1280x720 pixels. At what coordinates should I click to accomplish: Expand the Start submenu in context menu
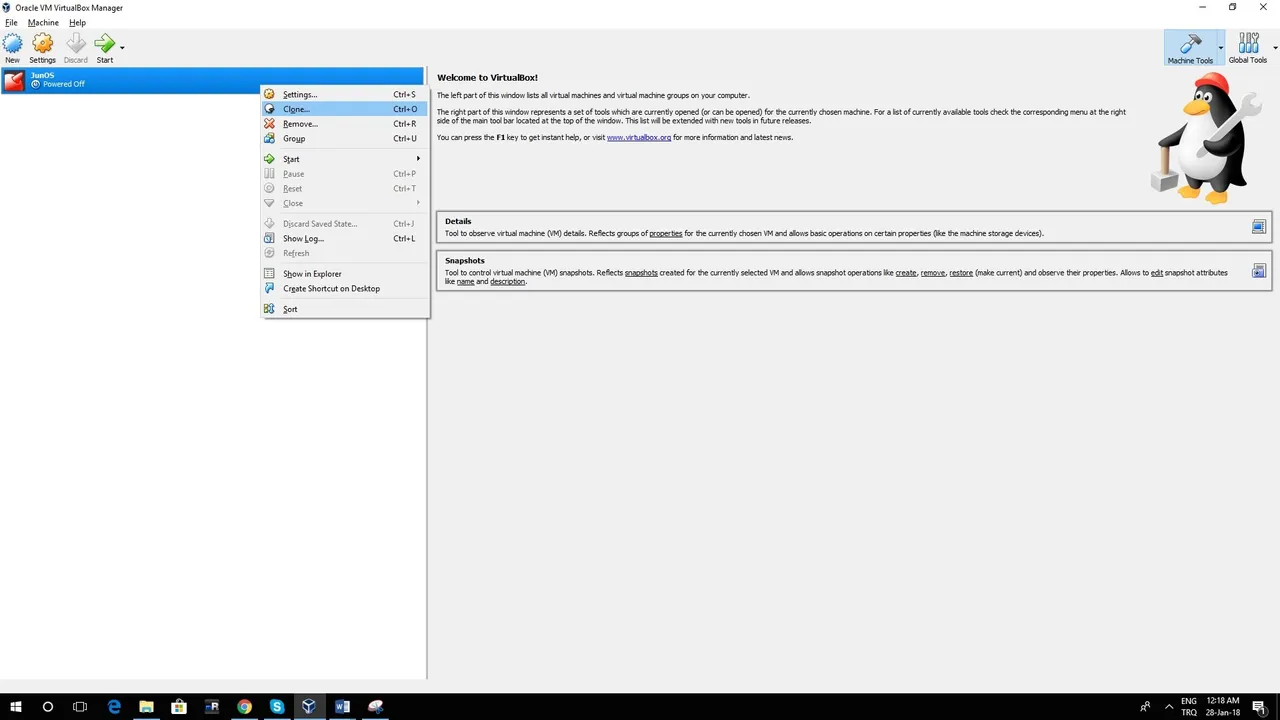pos(345,159)
